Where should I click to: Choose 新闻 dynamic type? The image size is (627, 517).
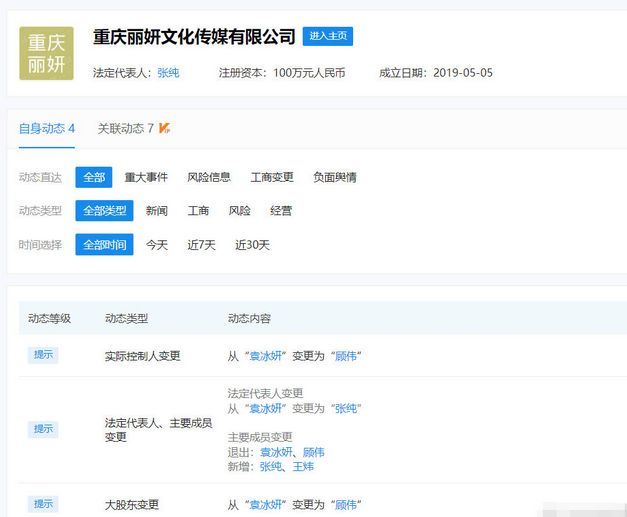tap(157, 211)
